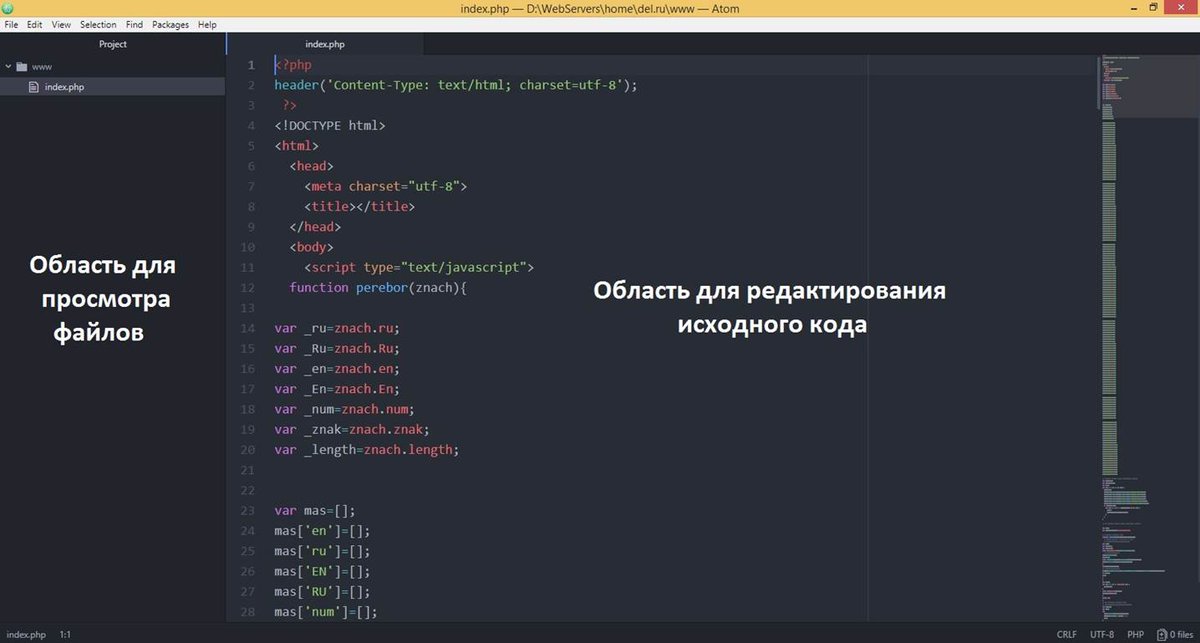Place cursor on the header('Content-Type line
The width and height of the screenshot is (1200, 643).
(456, 85)
